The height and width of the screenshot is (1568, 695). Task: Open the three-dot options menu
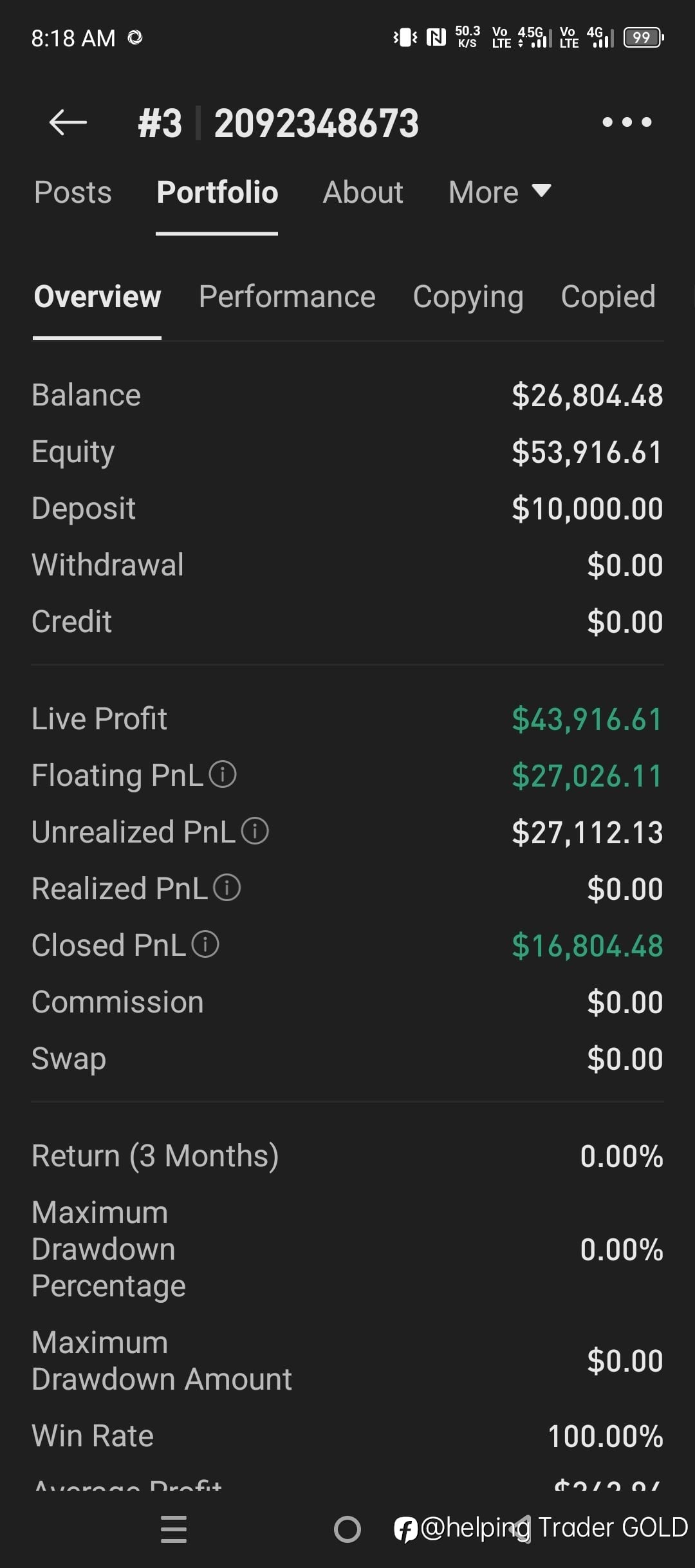point(627,122)
